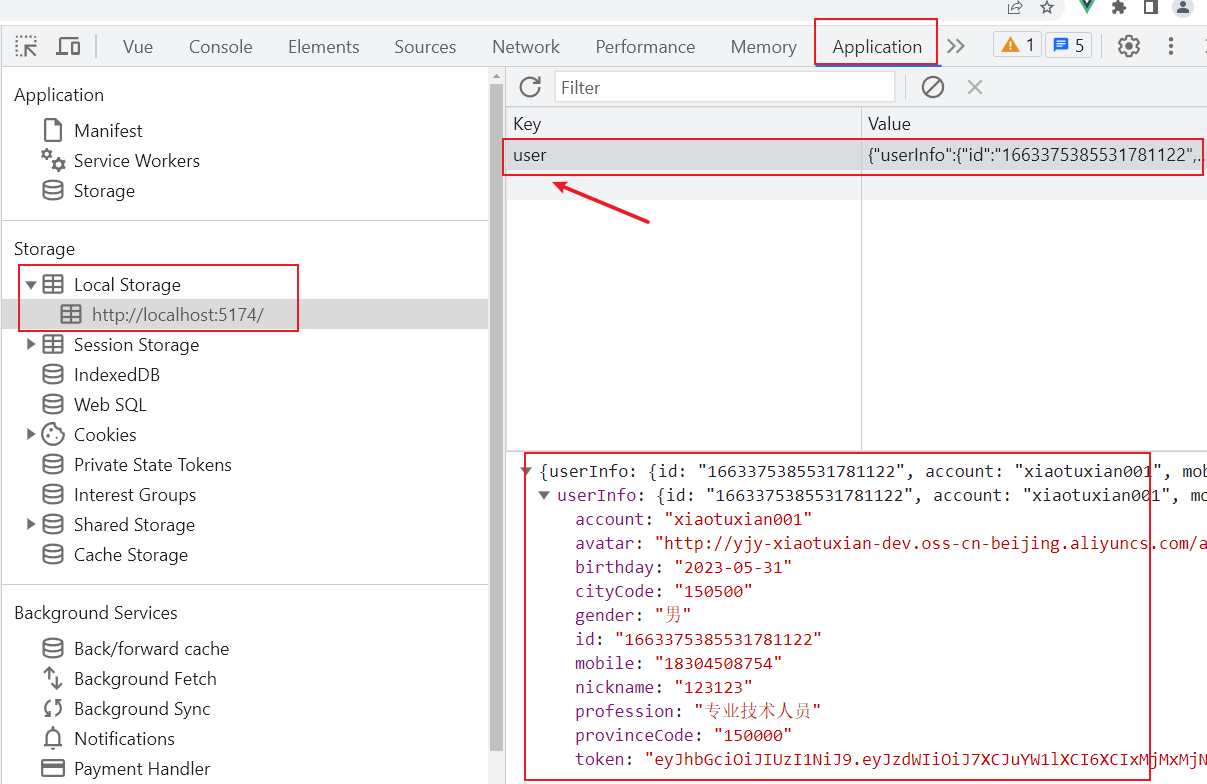This screenshot has height=784, width=1207.
Task: Switch to the Vue tab
Action: [138, 47]
